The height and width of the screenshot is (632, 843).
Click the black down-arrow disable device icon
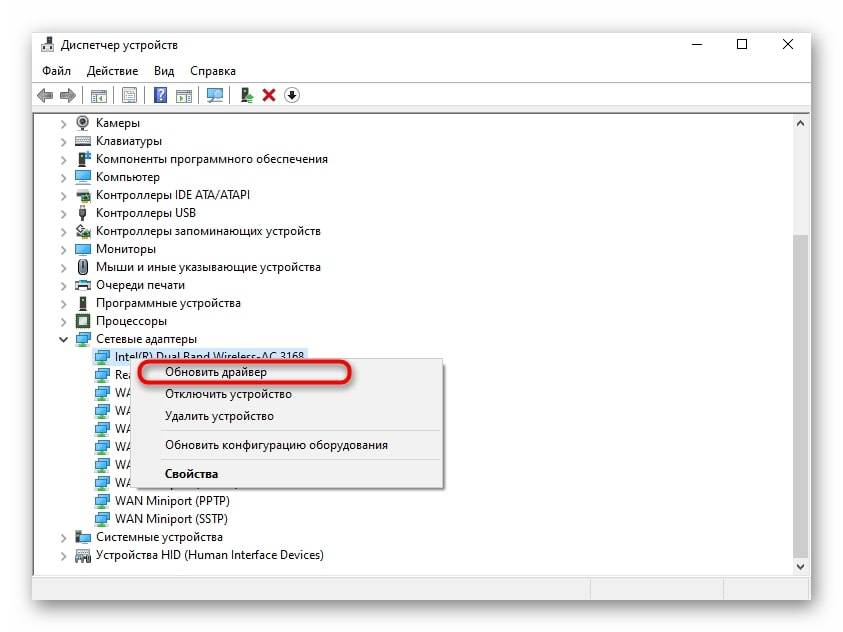(x=292, y=95)
